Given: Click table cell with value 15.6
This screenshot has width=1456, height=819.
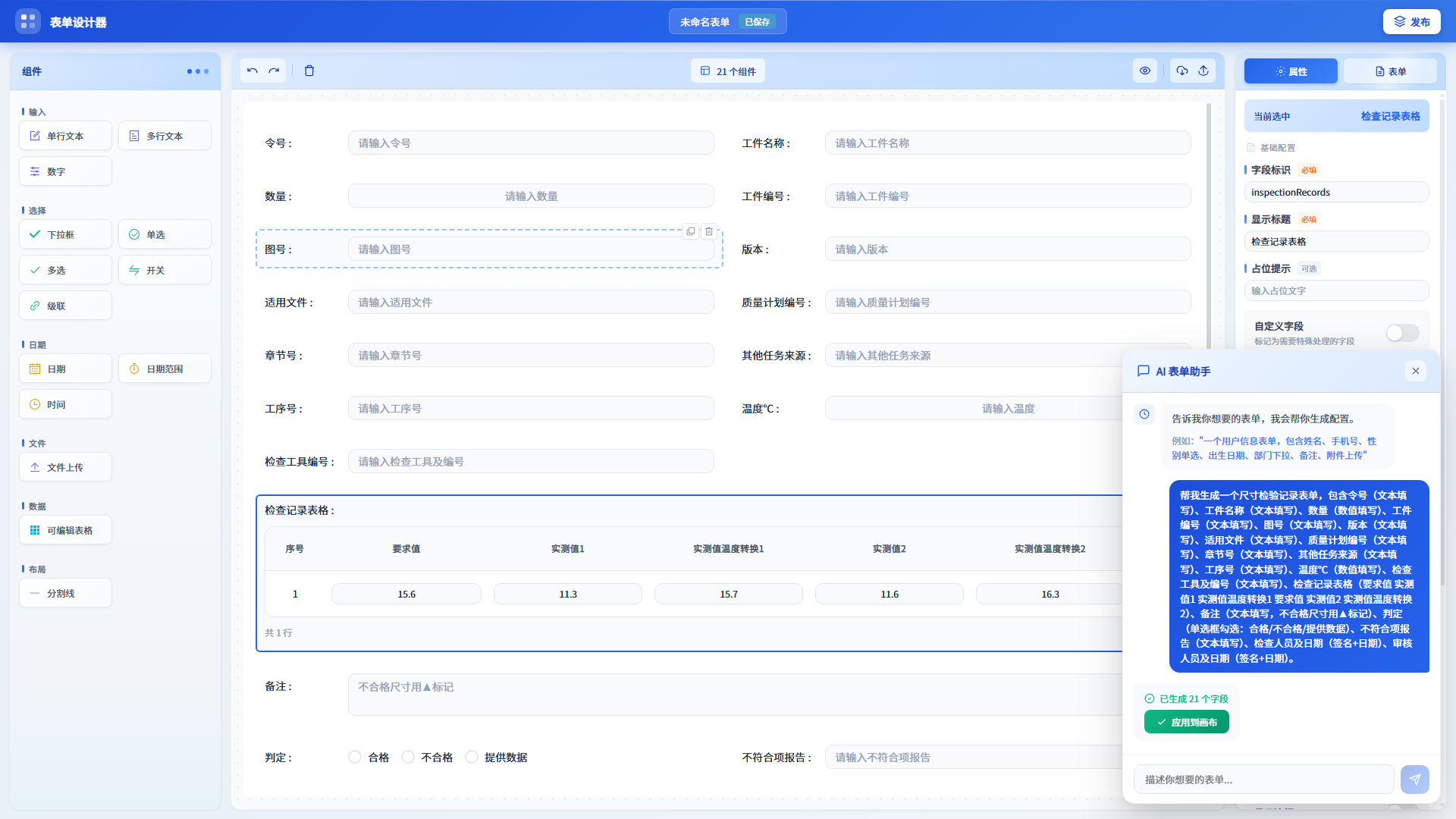Looking at the screenshot, I should click(406, 594).
